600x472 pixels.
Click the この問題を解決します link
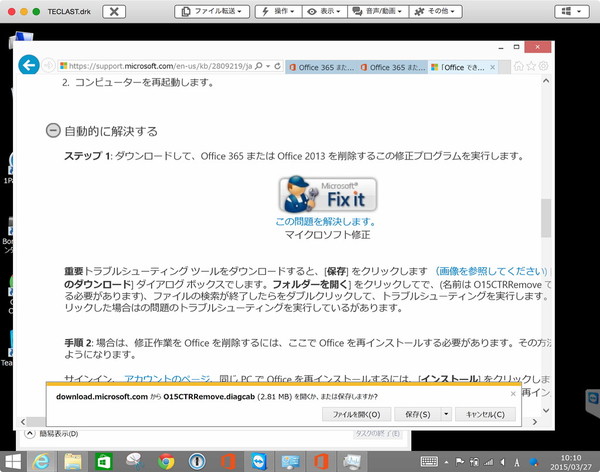tap(326, 221)
